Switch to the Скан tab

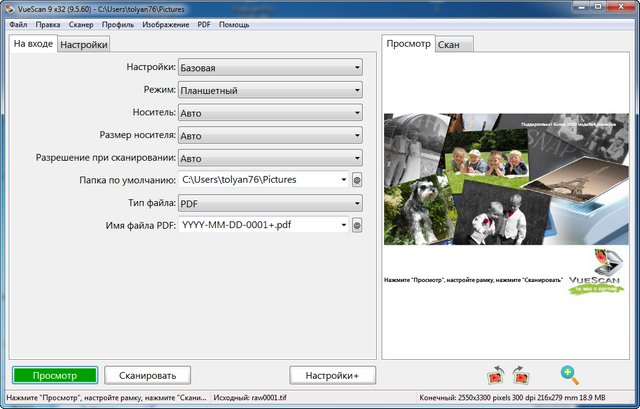click(x=454, y=44)
